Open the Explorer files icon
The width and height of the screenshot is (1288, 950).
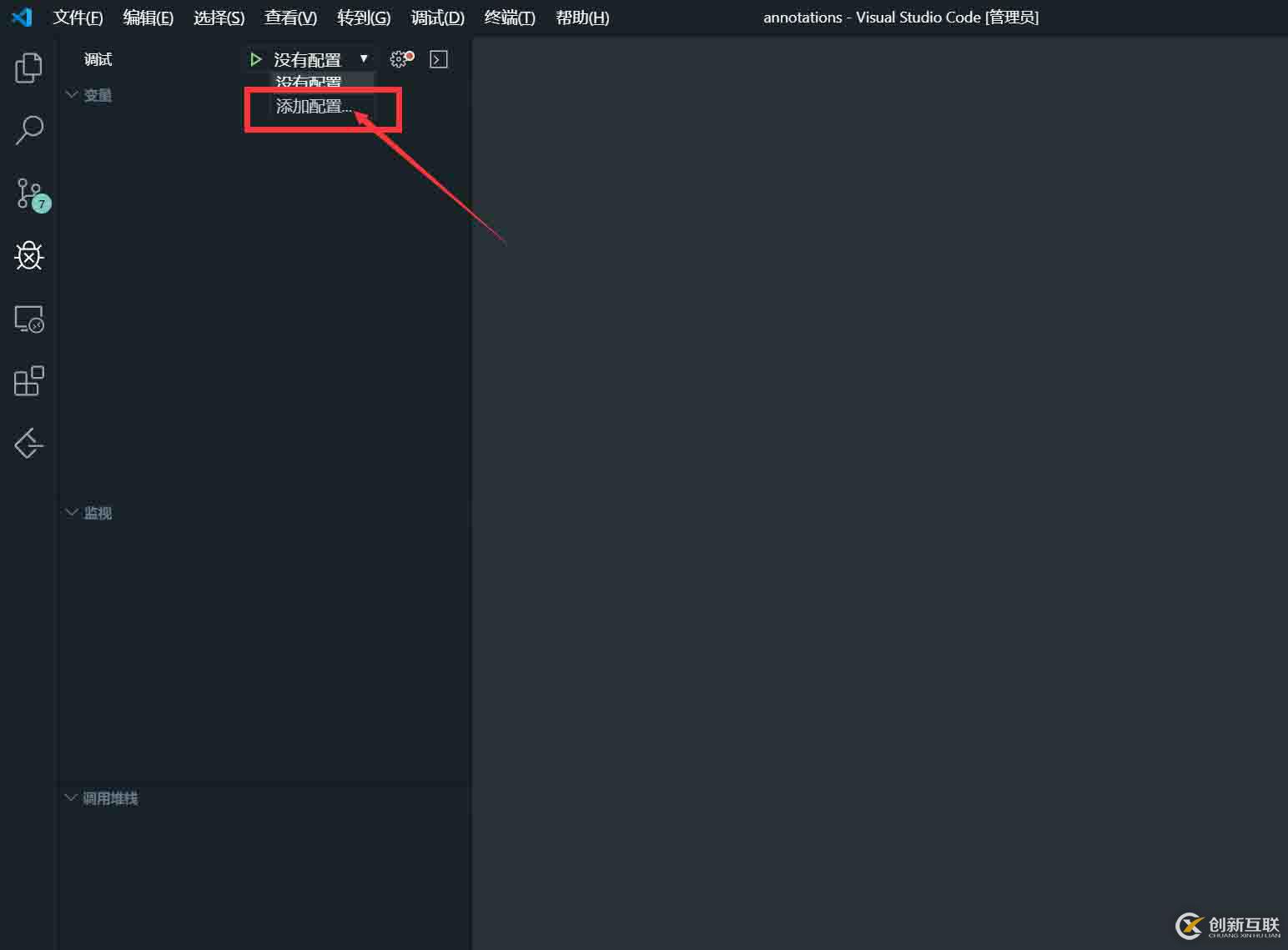[x=28, y=68]
